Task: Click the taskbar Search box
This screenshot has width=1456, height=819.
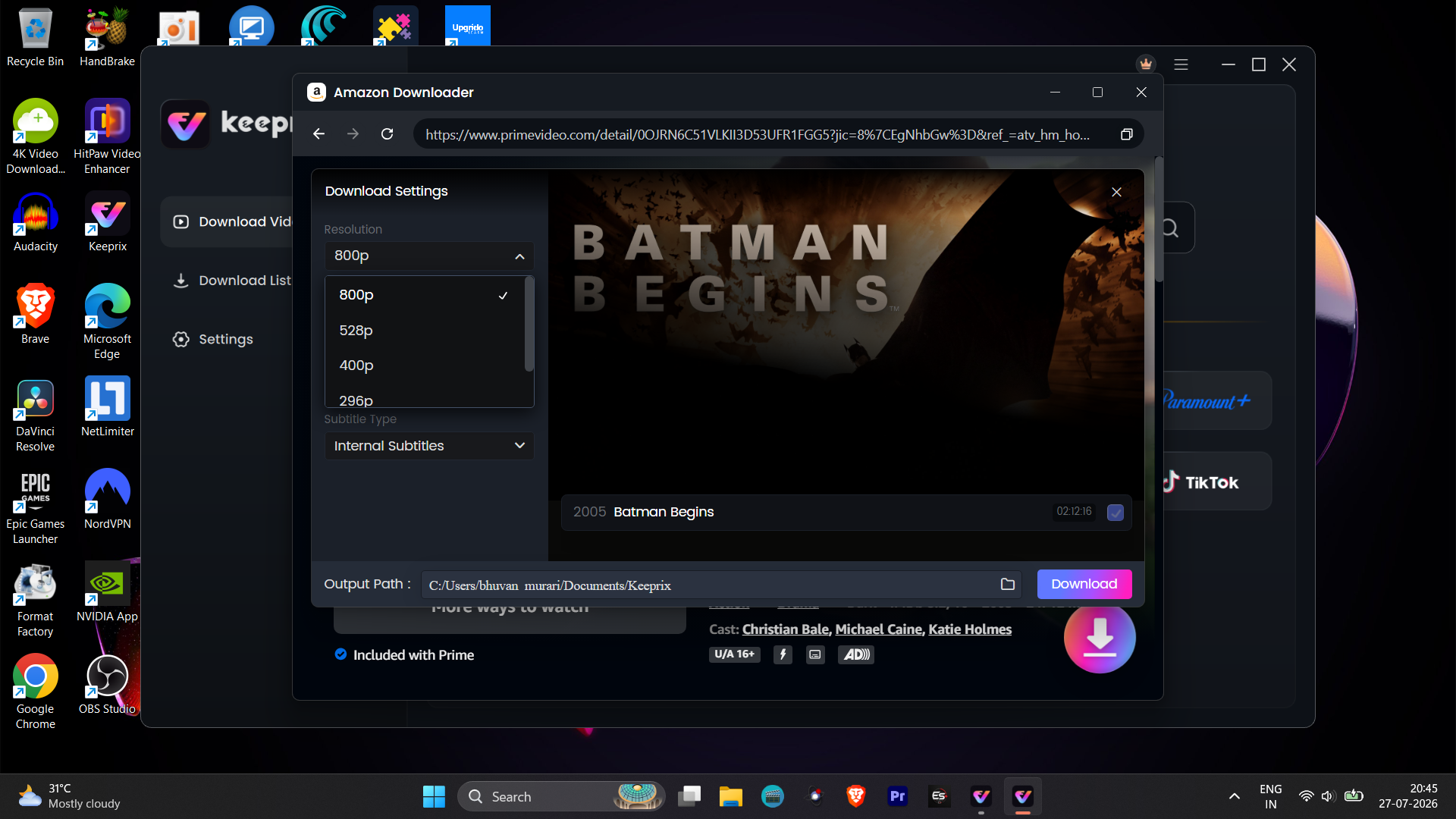Action: tap(561, 796)
